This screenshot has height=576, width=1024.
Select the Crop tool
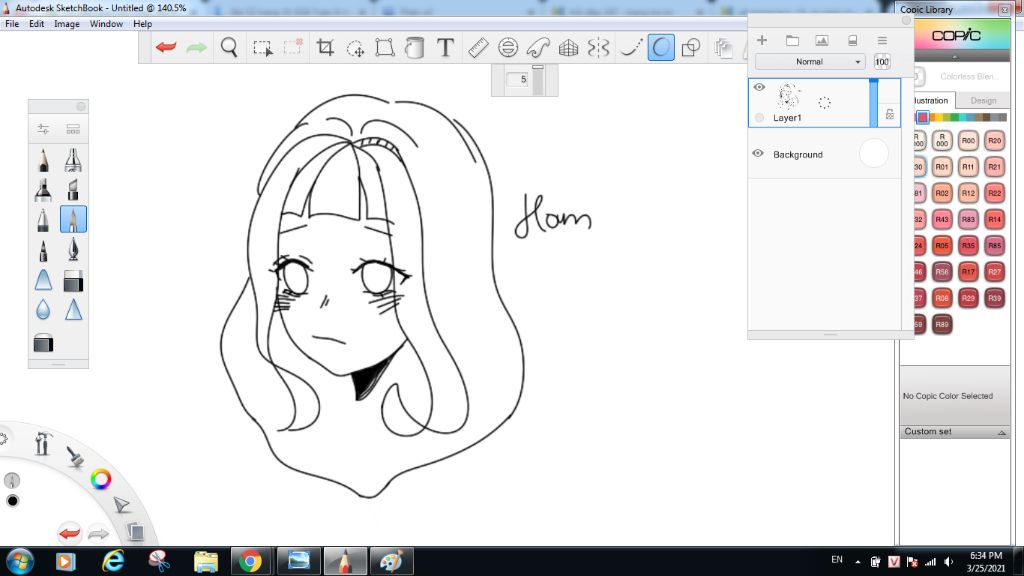click(325, 47)
